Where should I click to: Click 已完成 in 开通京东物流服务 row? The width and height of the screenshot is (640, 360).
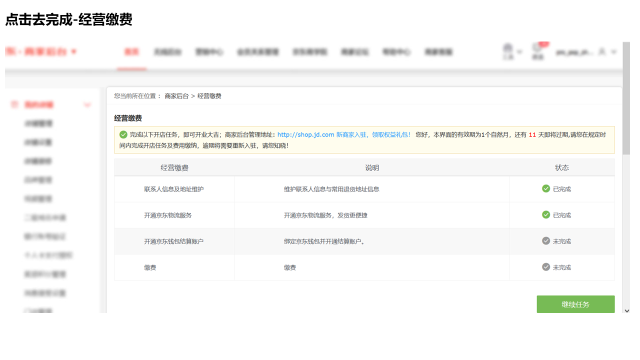[x=562, y=215]
